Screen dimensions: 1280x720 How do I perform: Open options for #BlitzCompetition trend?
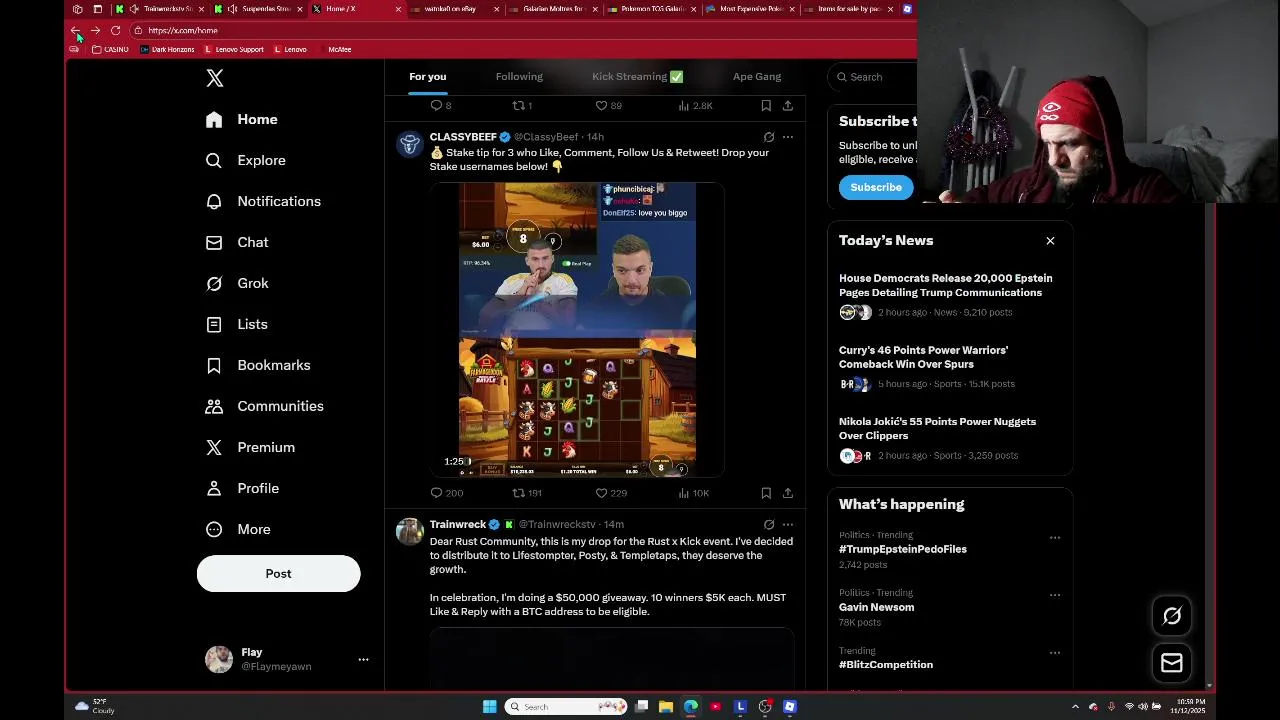coord(1054,653)
